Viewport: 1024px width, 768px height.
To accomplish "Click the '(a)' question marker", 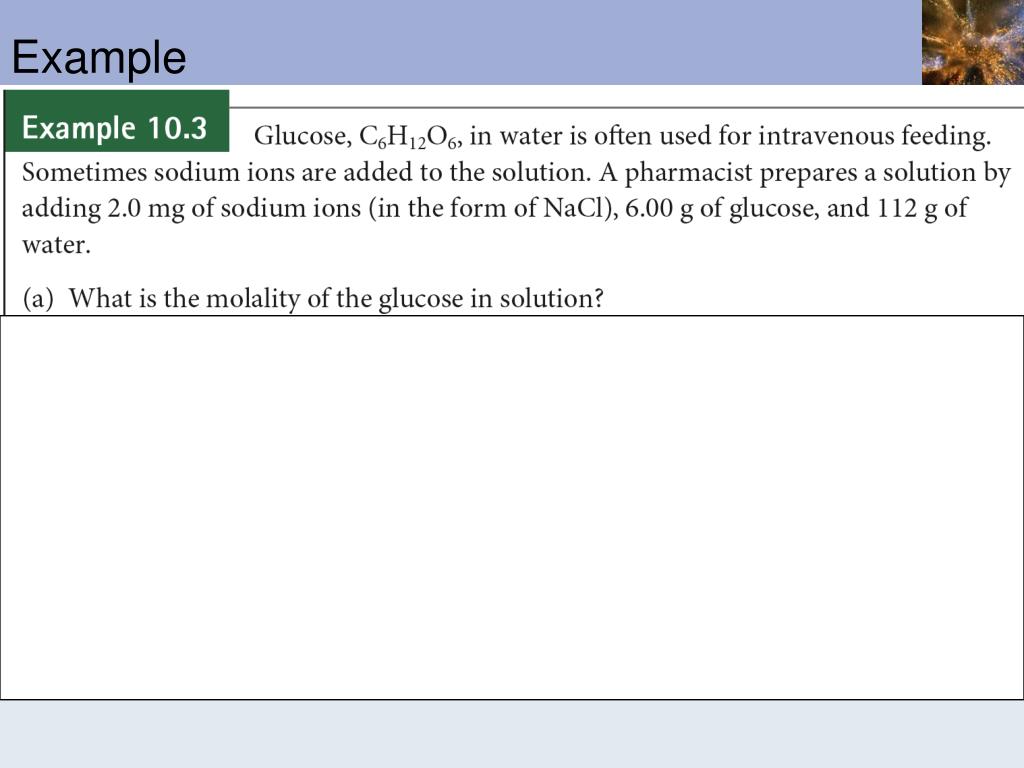I will click(38, 298).
